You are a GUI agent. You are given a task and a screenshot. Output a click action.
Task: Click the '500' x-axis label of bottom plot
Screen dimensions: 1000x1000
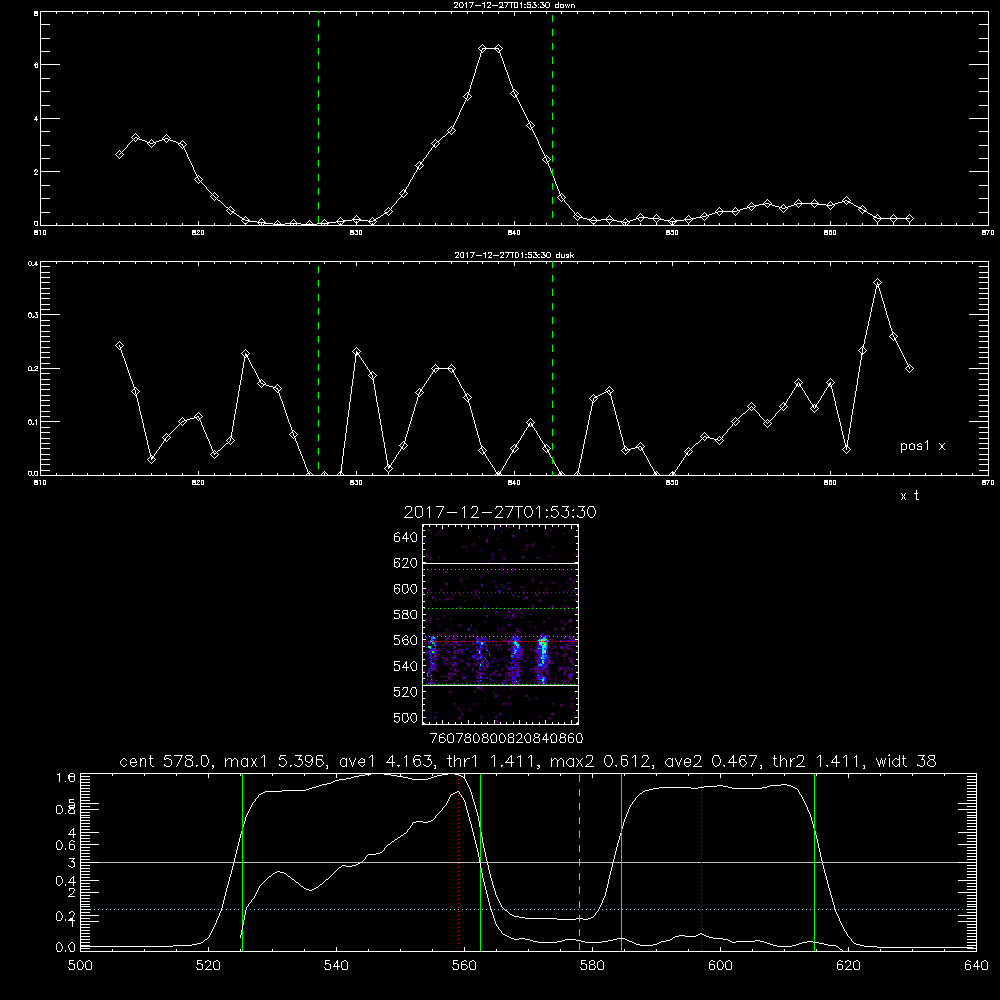80,966
